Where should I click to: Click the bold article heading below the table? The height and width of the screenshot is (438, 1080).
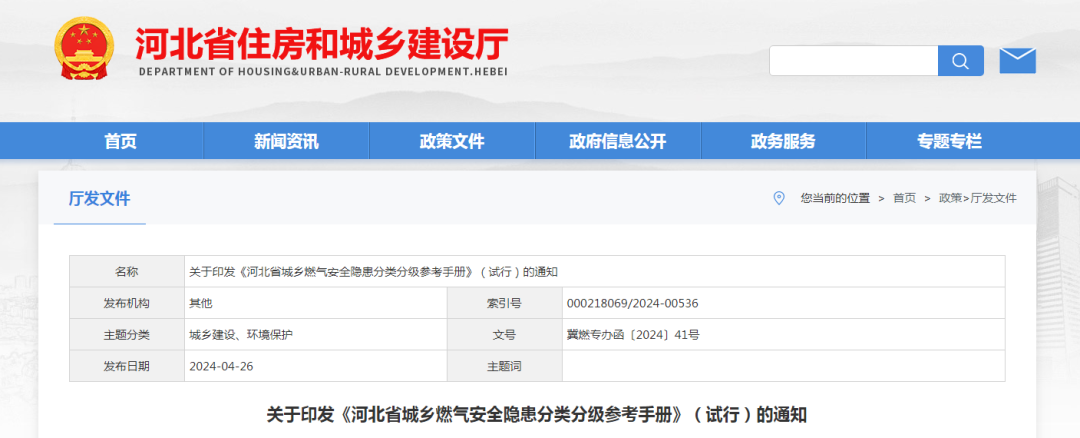pos(537,415)
